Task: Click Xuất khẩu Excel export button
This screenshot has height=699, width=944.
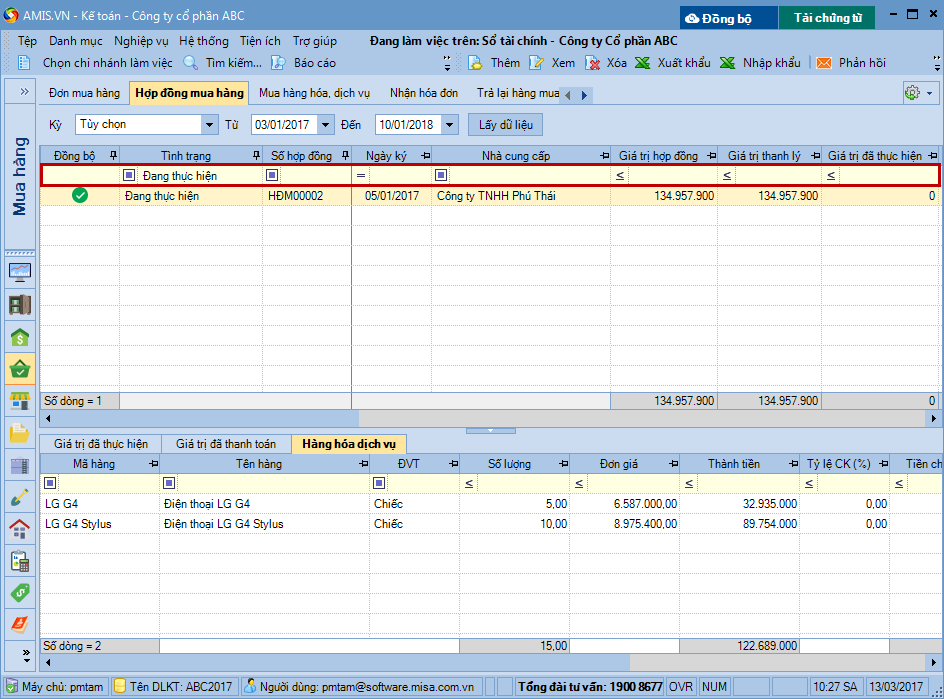Action: click(672, 63)
